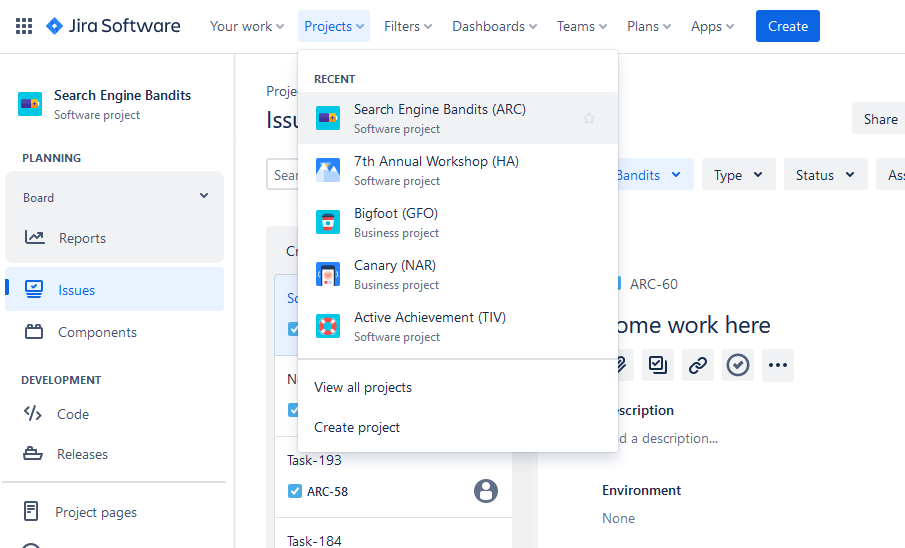The height and width of the screenshot is (548, 905).
Task: Click the Task-184 issue title
Action: click(x=314, y=541)
